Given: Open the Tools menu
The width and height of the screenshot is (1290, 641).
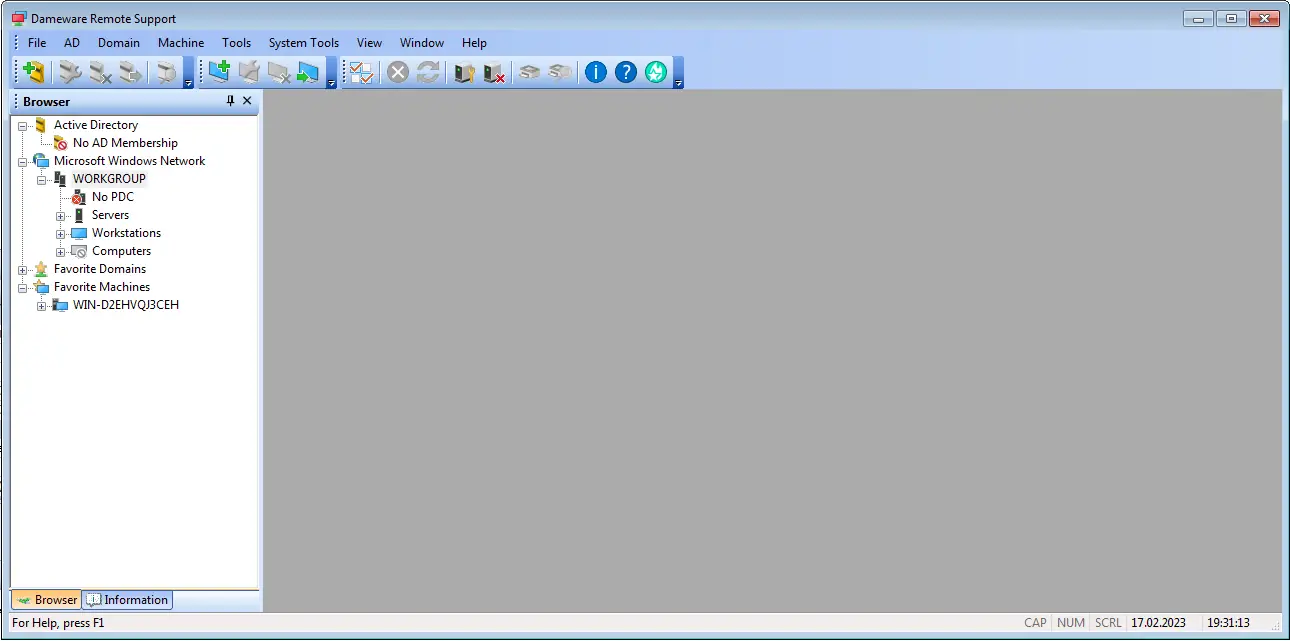Looking at the screenshot, I should tap(237, 43).
